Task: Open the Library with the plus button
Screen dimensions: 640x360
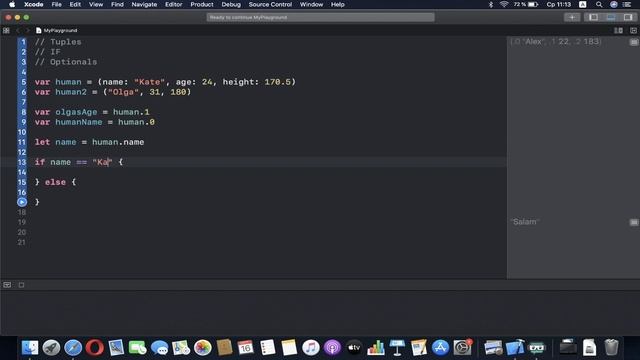Action: (572, 17)
